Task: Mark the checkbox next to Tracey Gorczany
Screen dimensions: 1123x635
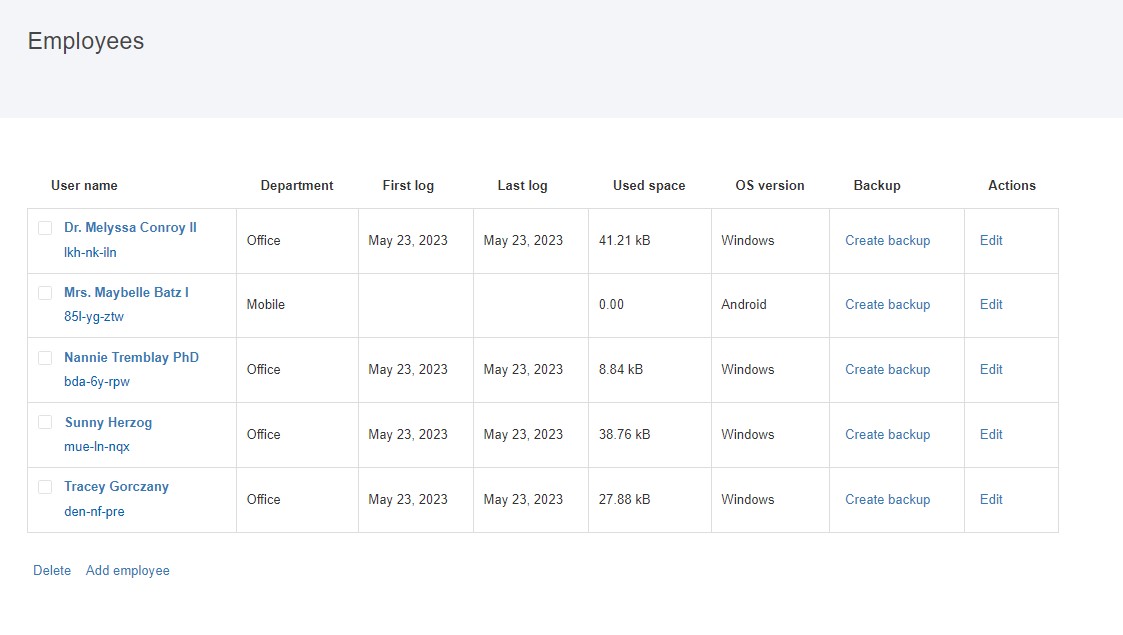Action: click(x=45, y=487)
